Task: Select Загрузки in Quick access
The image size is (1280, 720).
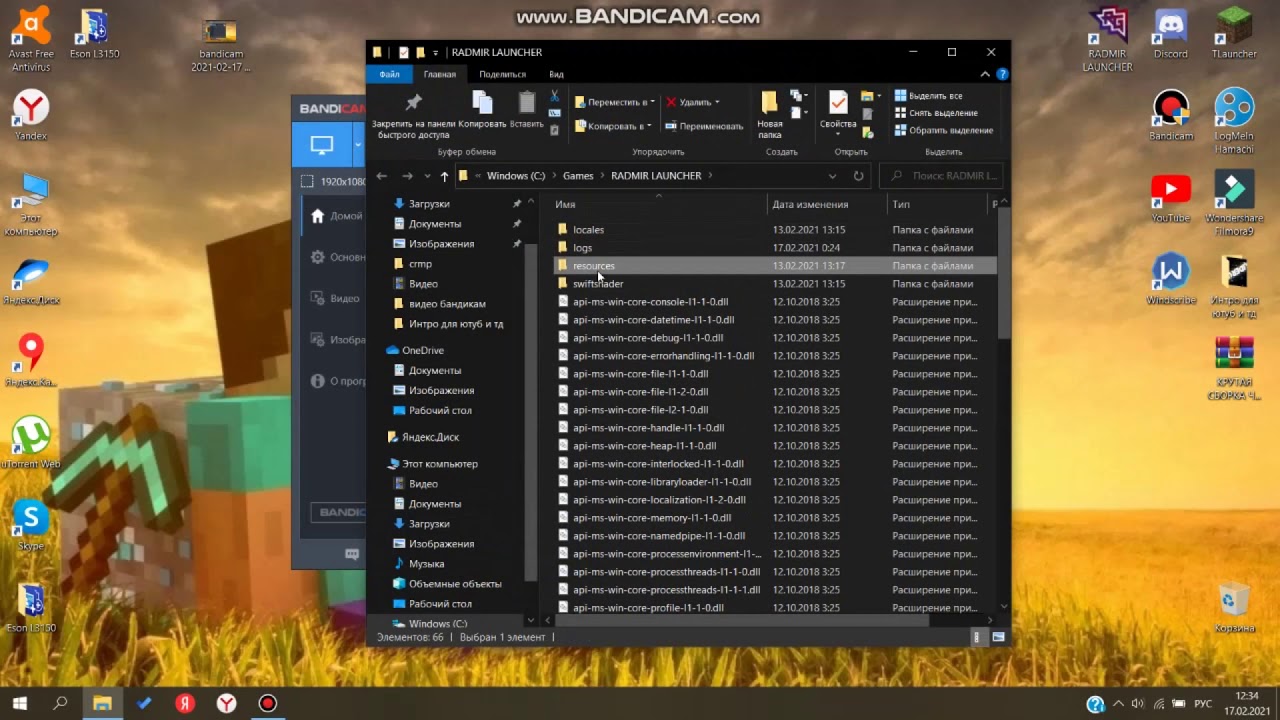Action: pyautogui.click(x=429, y=204)
